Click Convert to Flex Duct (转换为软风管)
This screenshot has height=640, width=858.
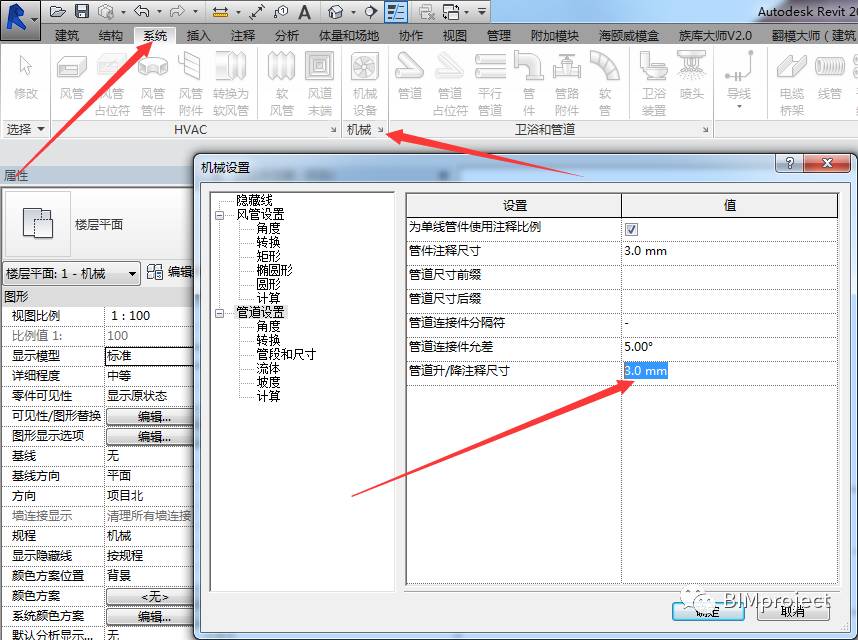(230, 84)
